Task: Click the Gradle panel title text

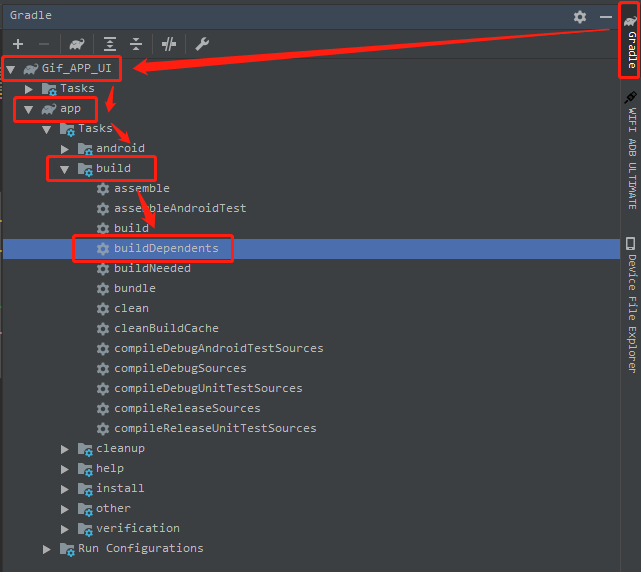Action: (x=31, y=16)
